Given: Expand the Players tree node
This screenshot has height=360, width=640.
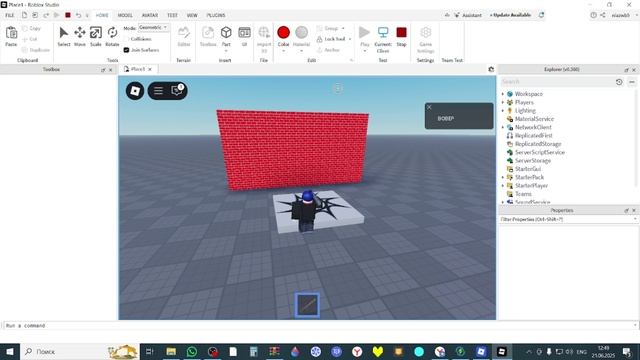Looking at the screenshot, I should [x=503, y=102].
